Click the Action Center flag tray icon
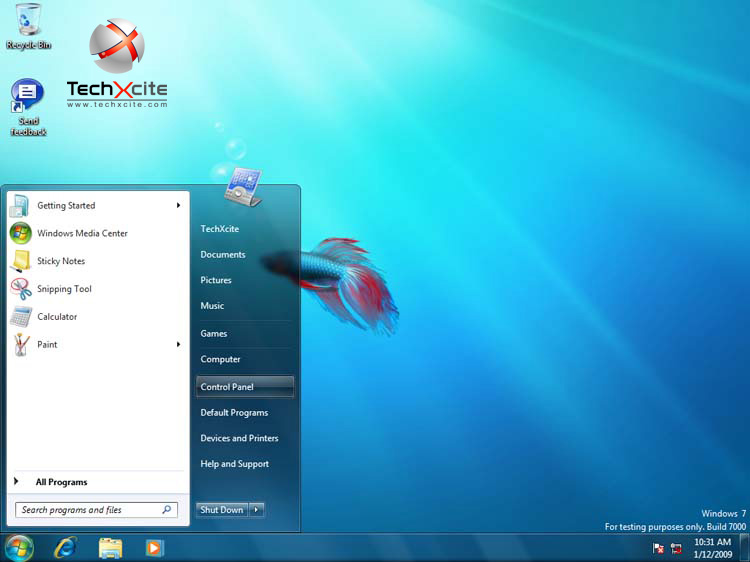750x562 pixels. click(x=658, y=548)
